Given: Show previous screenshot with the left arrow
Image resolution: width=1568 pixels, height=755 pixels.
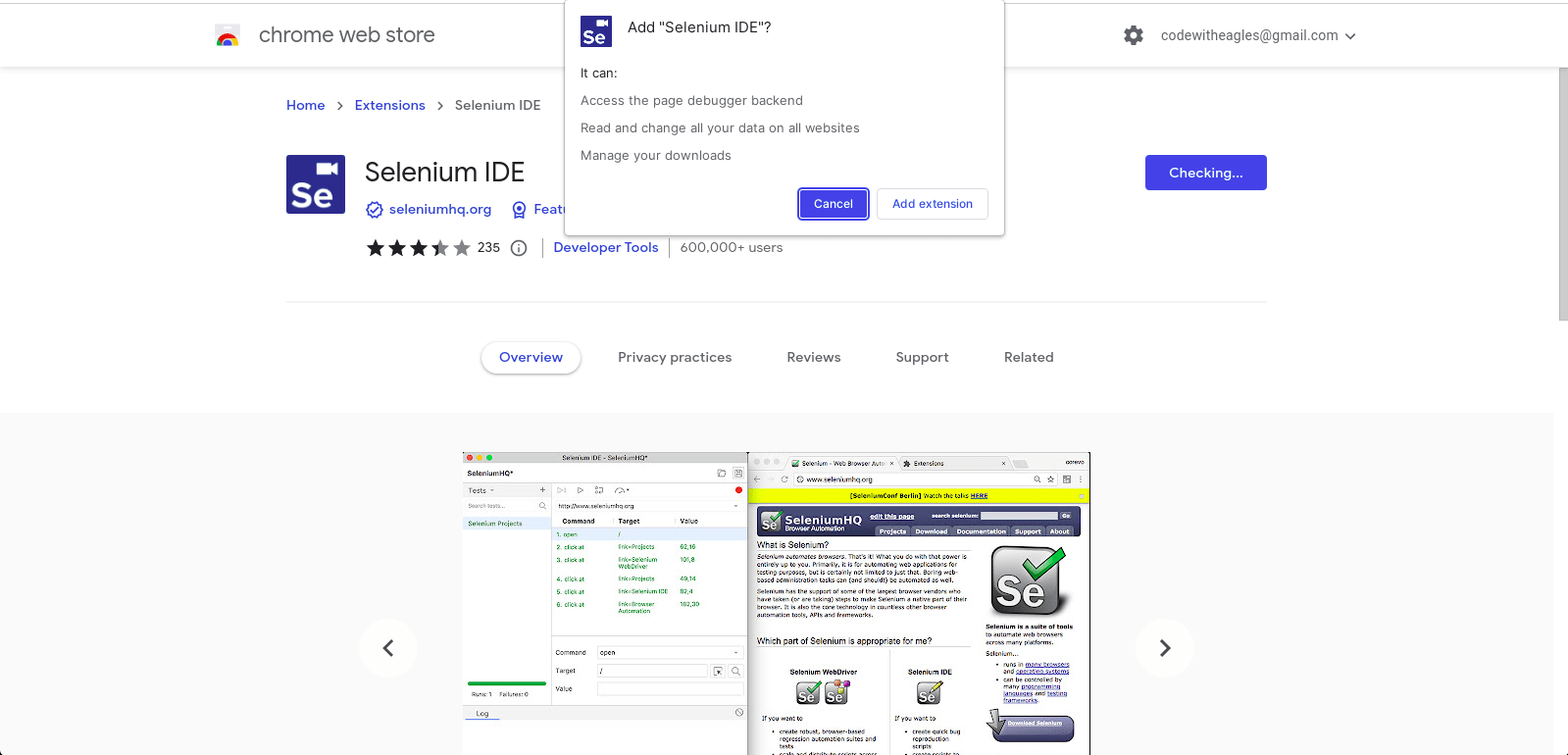Looking at the screenshot, I should (x=388, y=647).
